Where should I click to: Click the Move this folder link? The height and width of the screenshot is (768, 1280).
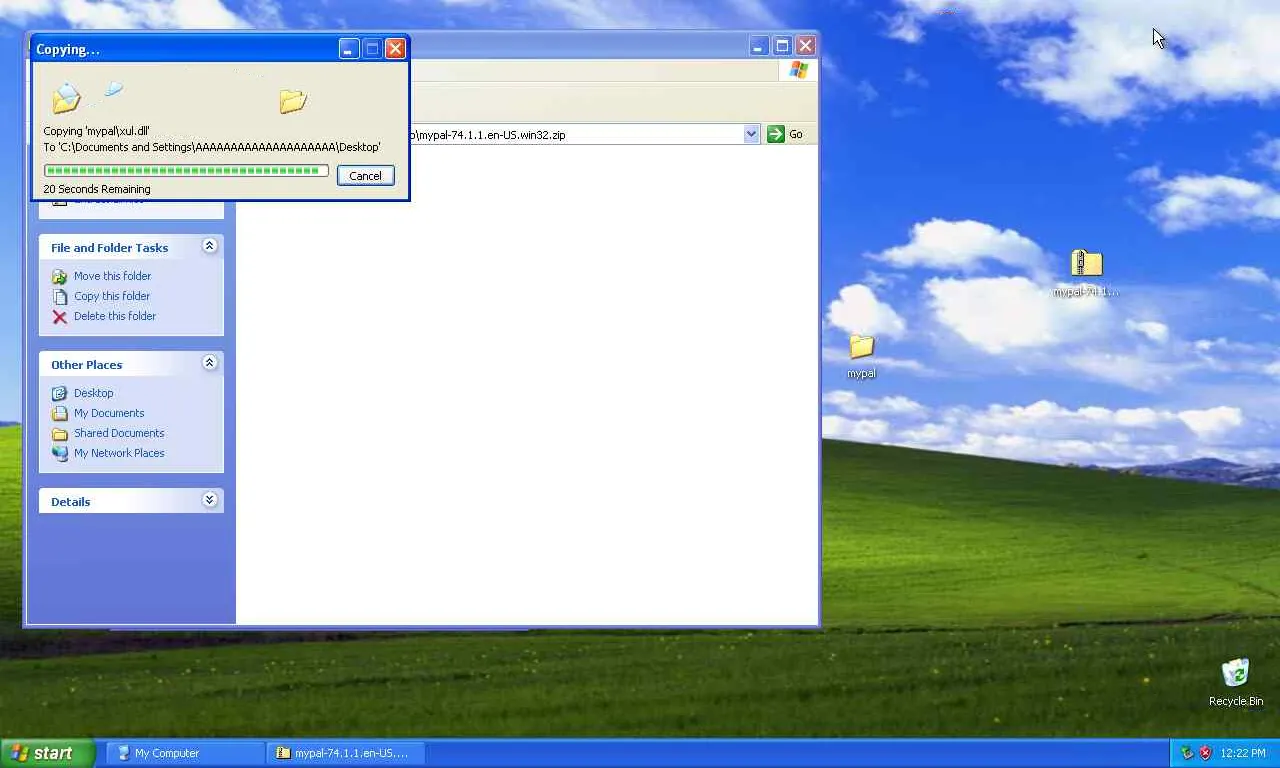coord(112,276)
